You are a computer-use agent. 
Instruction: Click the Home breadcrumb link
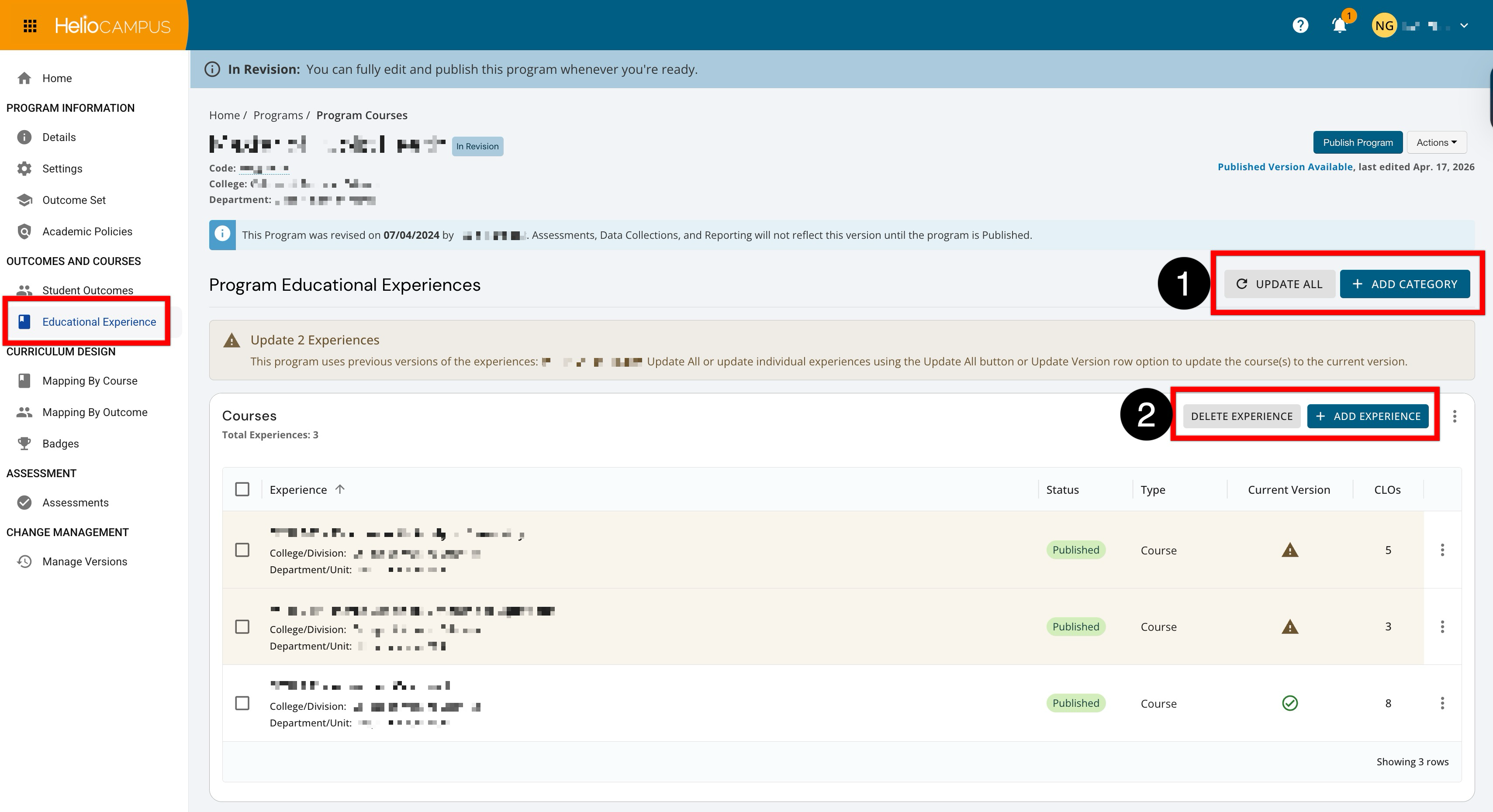[x=224, y=115]
